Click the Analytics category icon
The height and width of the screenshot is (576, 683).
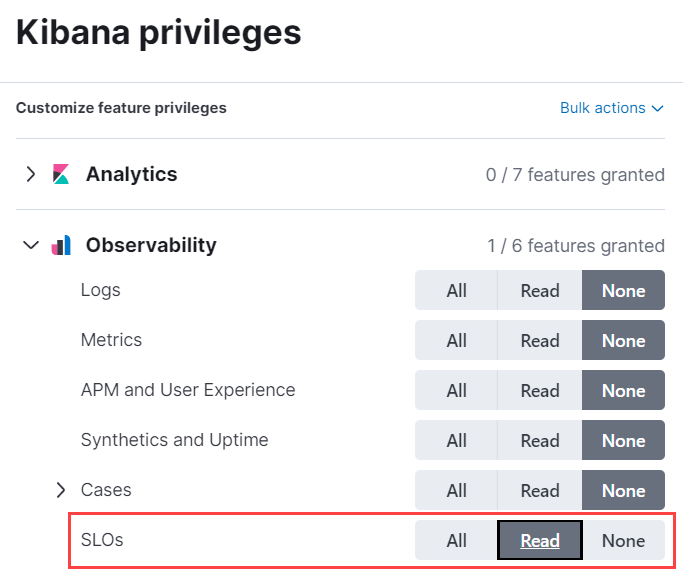coord(61,175)
